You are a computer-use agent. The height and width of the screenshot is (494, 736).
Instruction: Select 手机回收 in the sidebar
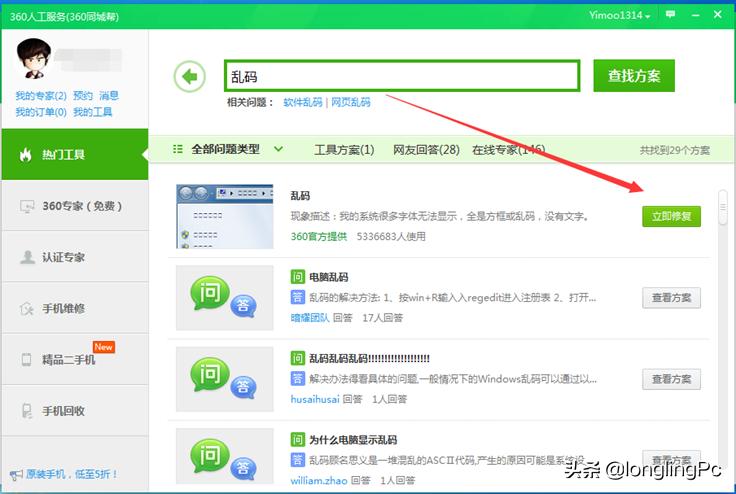pyautogui.click(x=75, y=410)
